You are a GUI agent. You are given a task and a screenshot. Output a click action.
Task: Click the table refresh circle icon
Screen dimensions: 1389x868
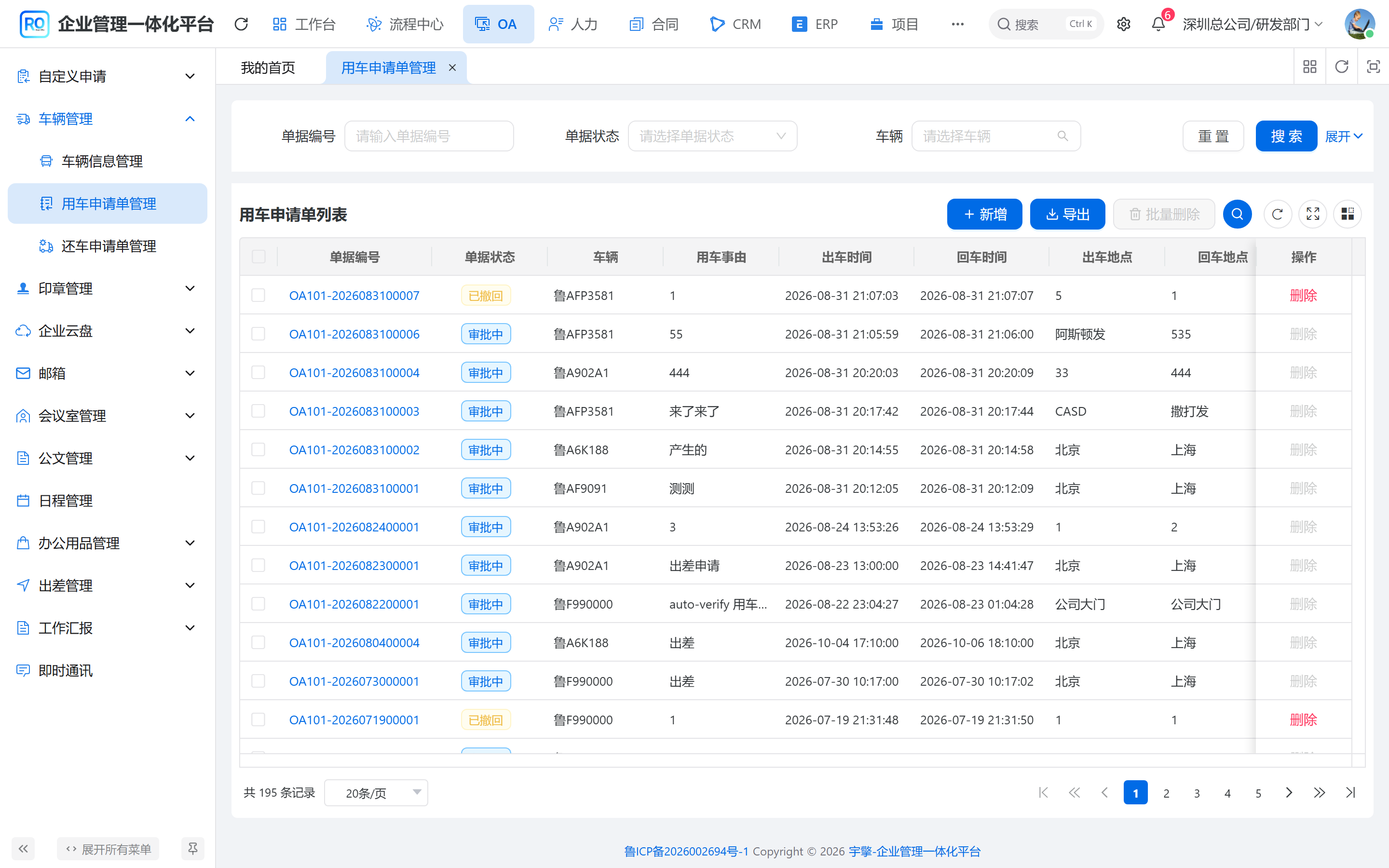click(1278, 214)
